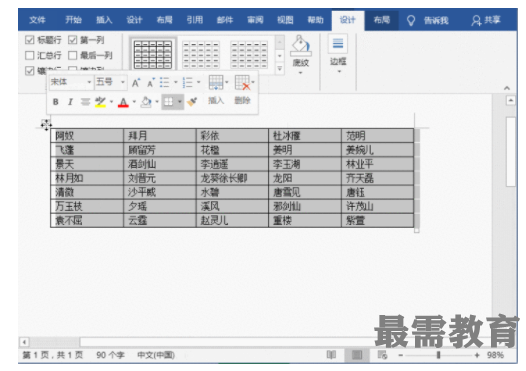Viewport: 526px width, 371px height.
Task: Open the table tools 布局 tab
Action: [382, 20]
